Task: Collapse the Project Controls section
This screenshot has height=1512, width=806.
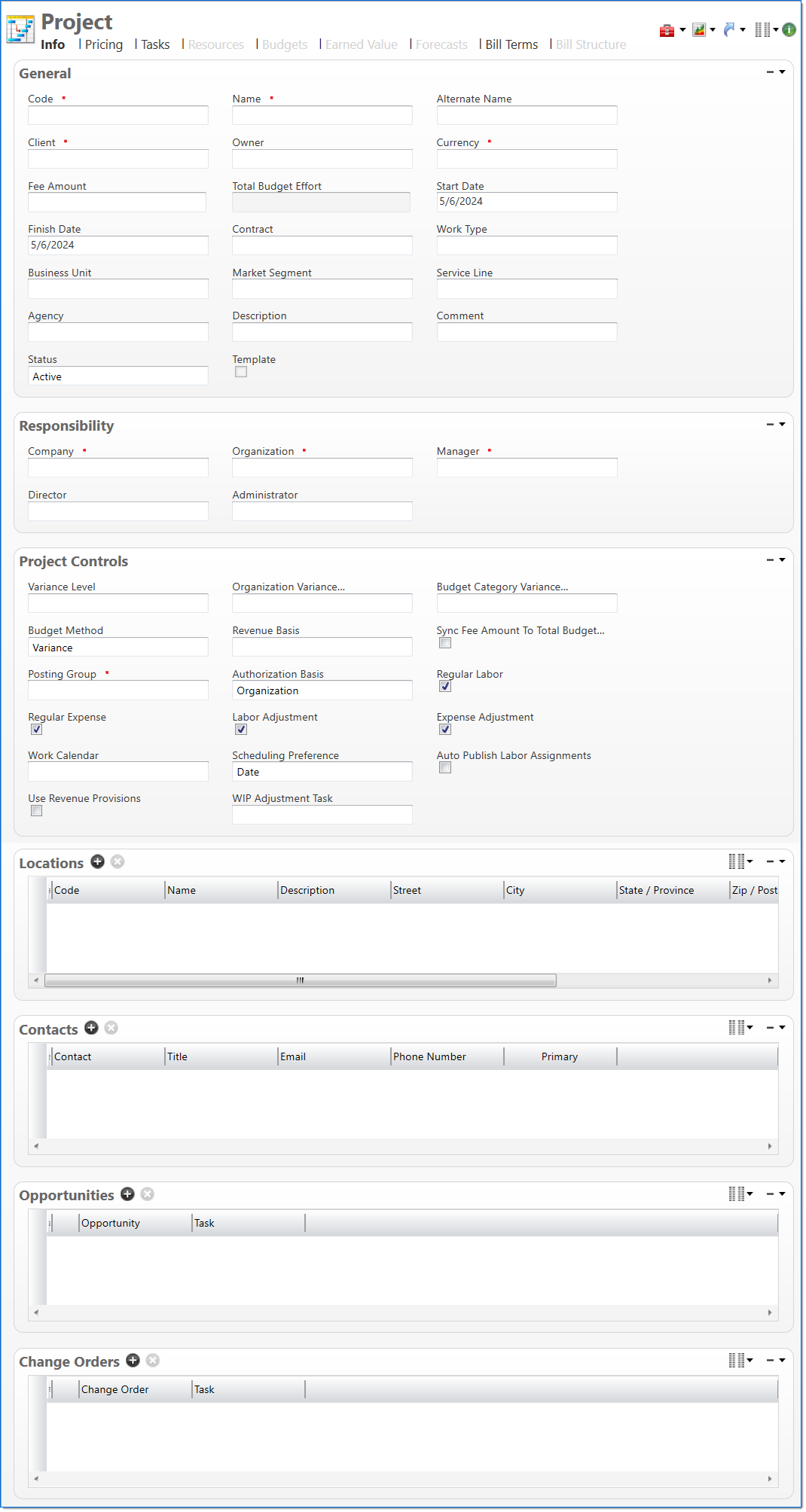Action: point(770,560)
